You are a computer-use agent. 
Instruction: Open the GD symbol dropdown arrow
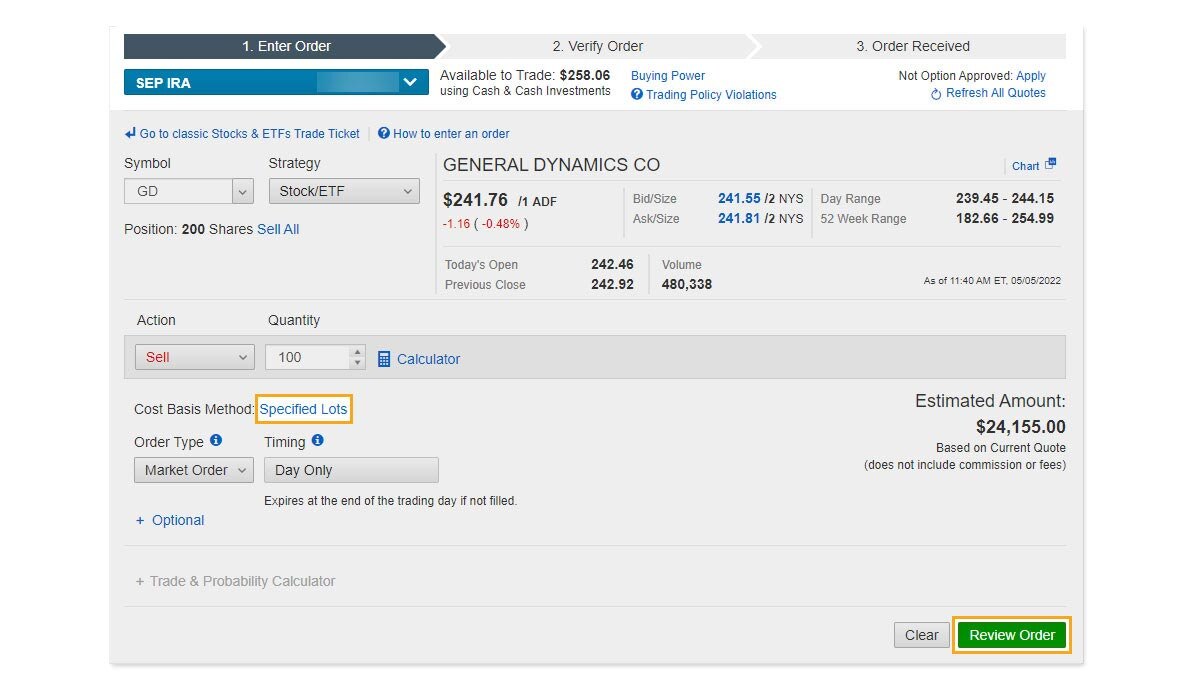click(243, 191)
